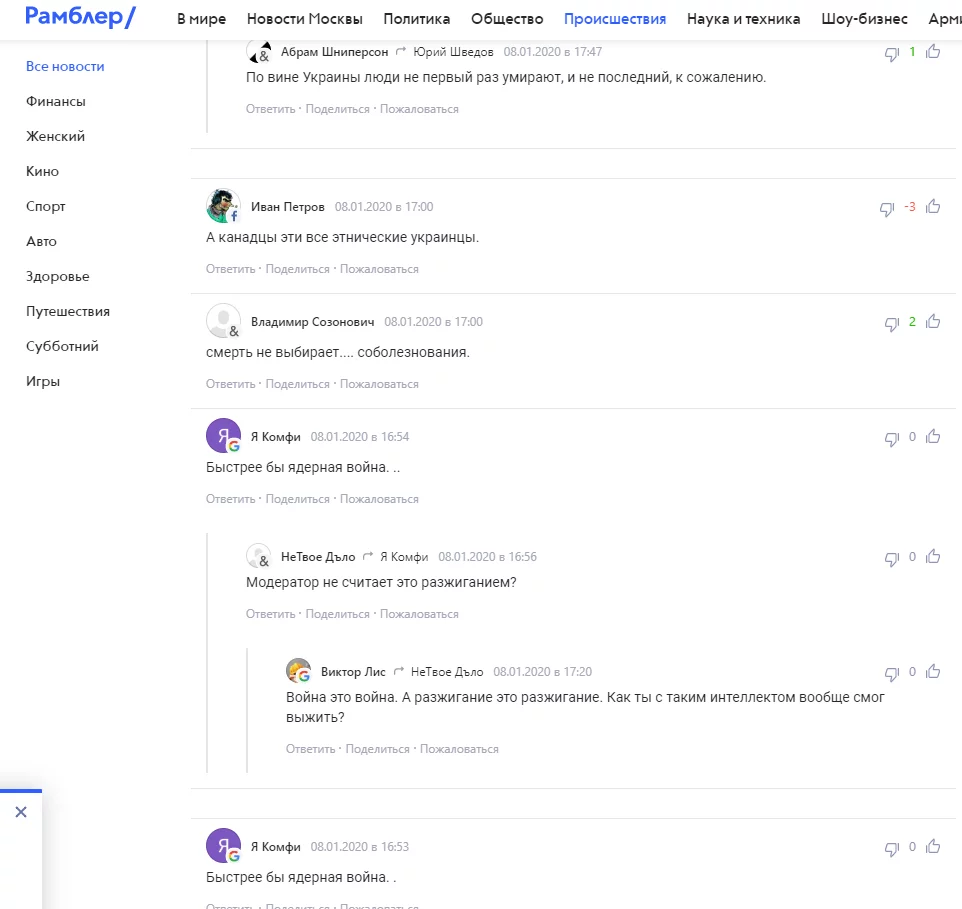Thumbs up Я Комфи's 16:53 comment
962x909 pixels.
coord(933,846)
